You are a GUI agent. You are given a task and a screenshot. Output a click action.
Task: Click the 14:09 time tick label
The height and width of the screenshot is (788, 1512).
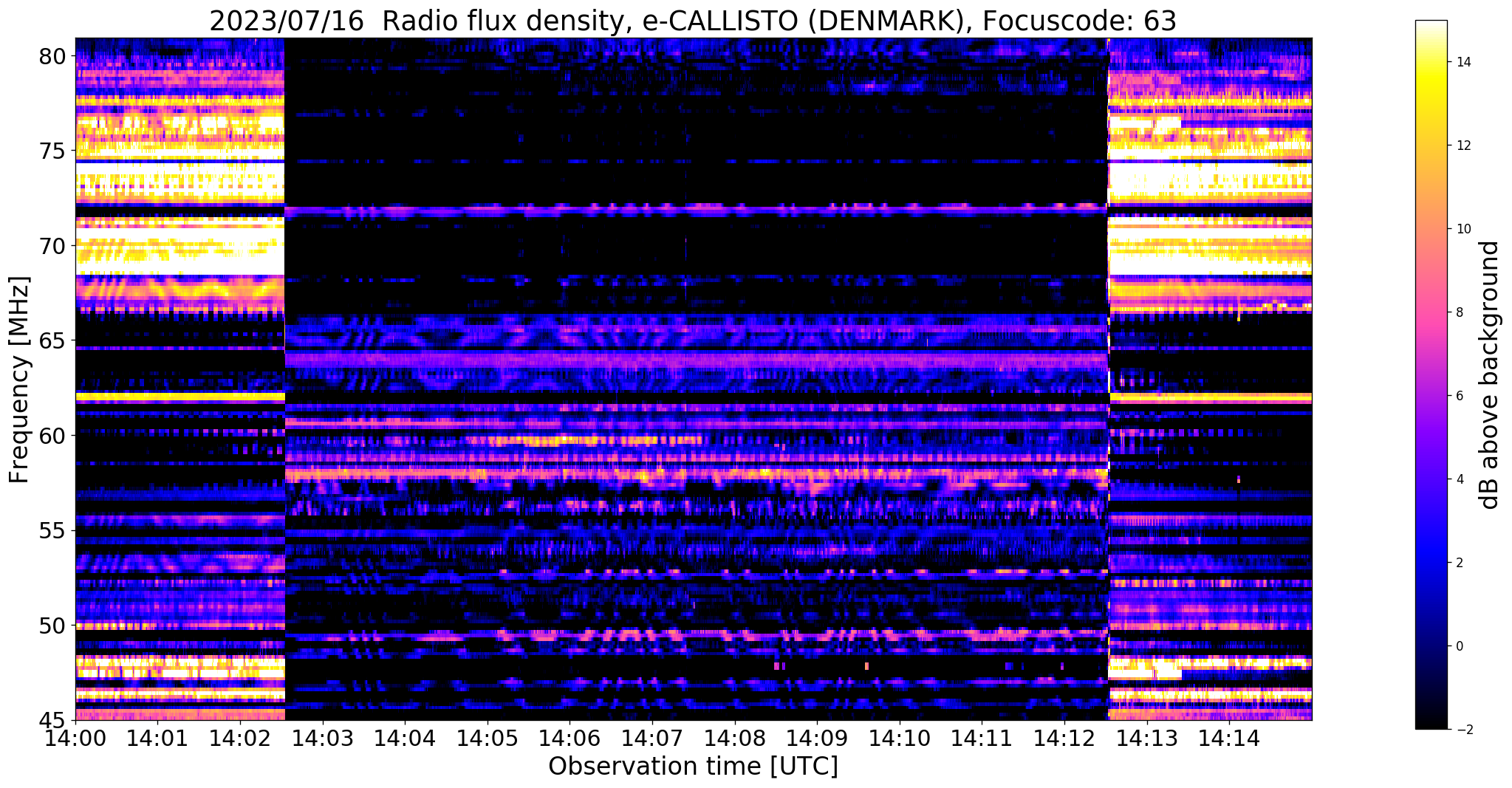click(x=817, y=737)
